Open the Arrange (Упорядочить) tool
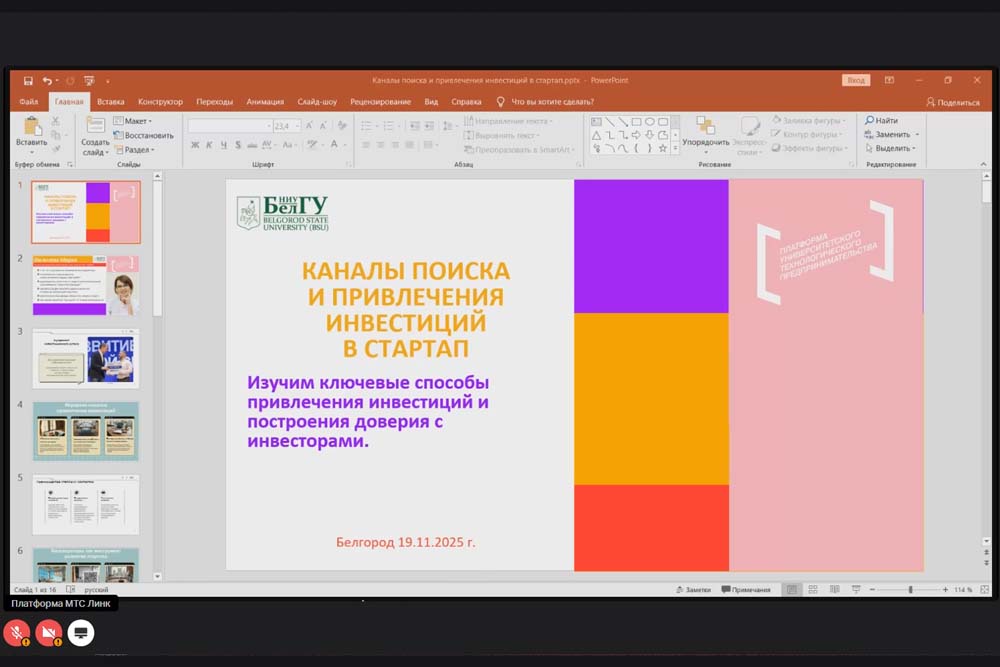Screen dimensions: 1000x667 (x=706, y=127)
